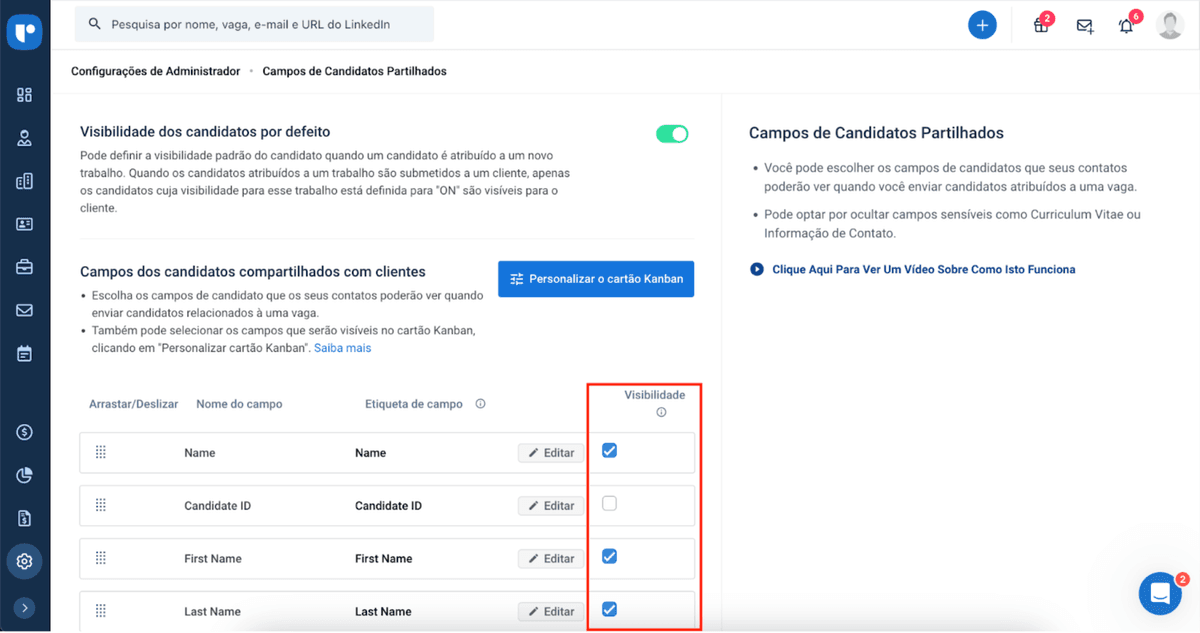
Task: View the reports pie chart icon
Action: (x=25, y=475)
